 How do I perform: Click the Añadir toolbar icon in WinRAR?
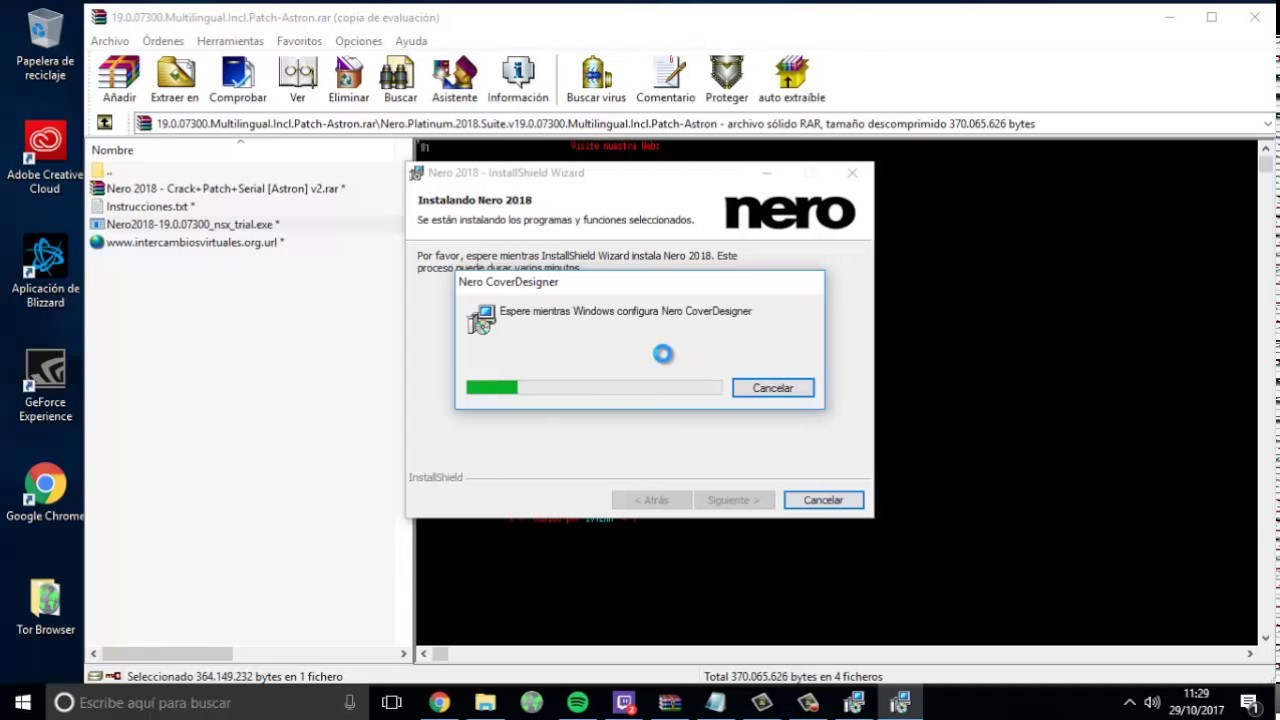tap(119, 80)
